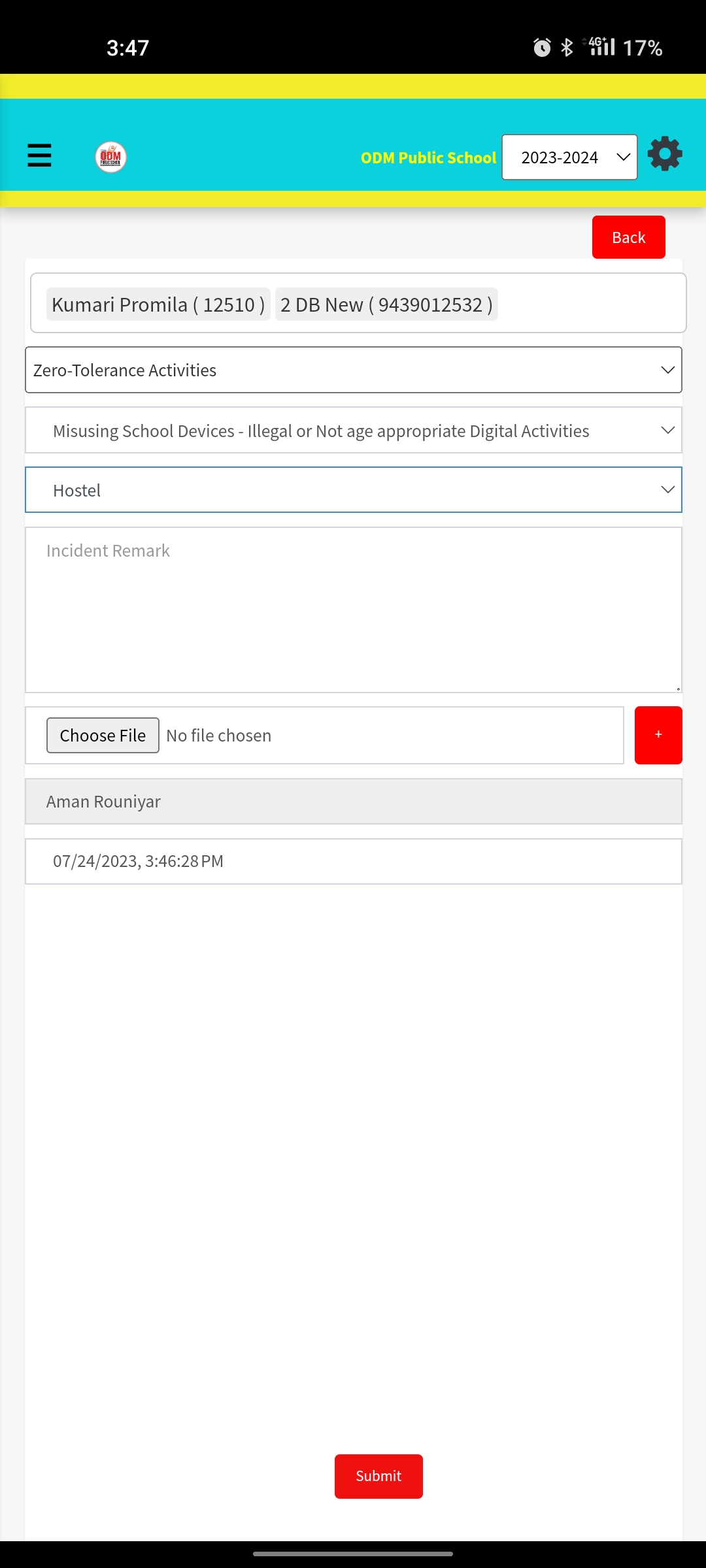Click the ODM Public School title
This screenshot has height=1568, width=706.
[x=428, y=158]
